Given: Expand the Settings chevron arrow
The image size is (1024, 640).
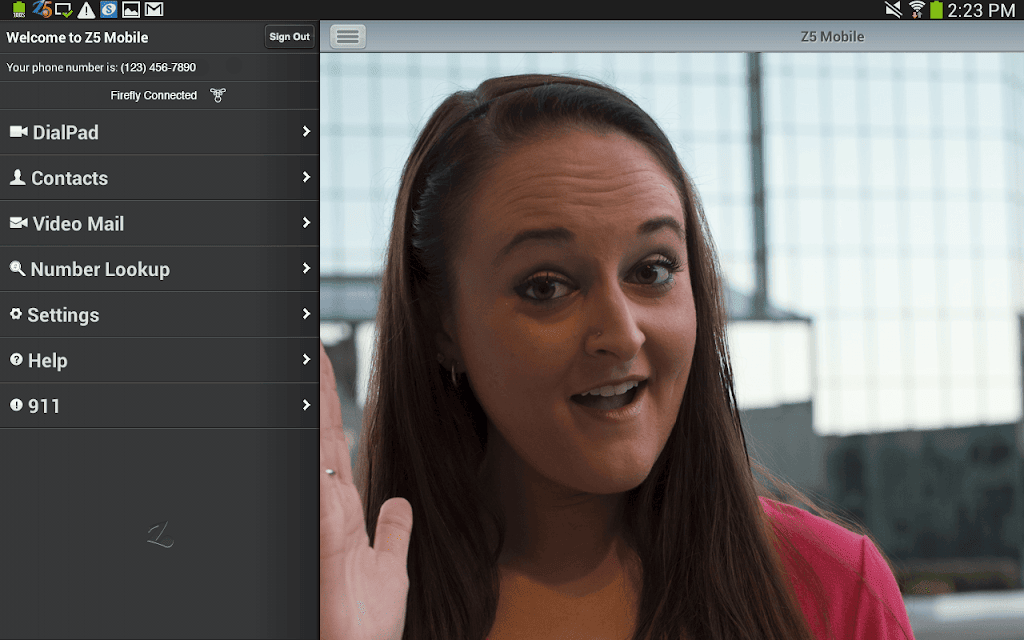Looking at the screenshot, I should pyautogui.click(x=306, y=313).
